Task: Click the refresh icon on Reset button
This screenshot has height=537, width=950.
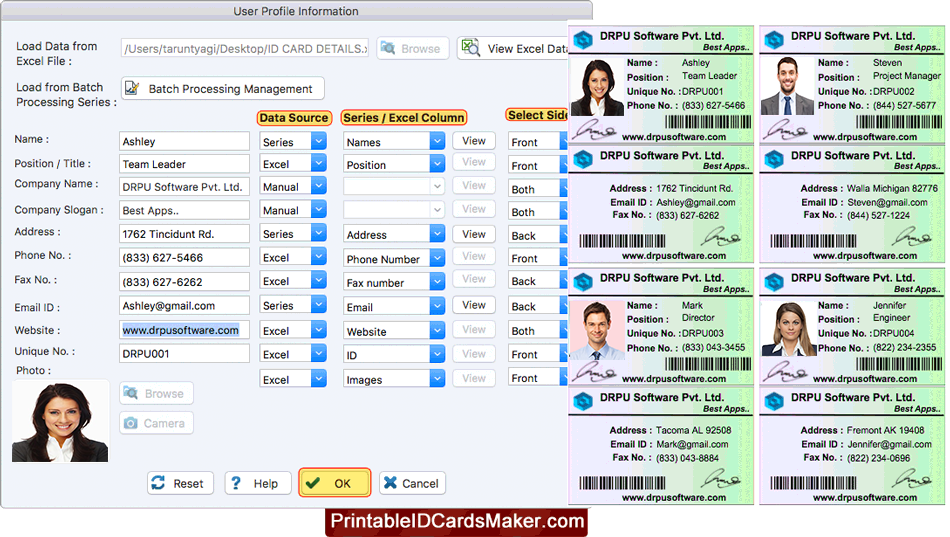Action: 159,483
